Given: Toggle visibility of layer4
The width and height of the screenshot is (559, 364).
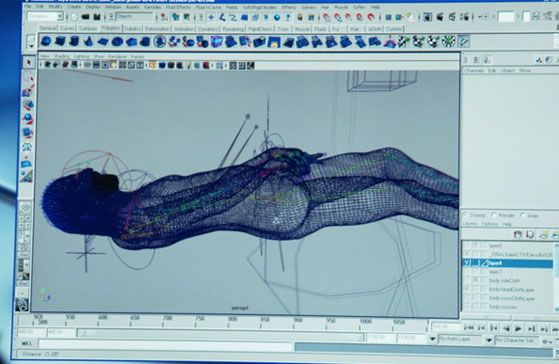Looking at the screenshot, I should pyautogui.click(x=467, y=263).
